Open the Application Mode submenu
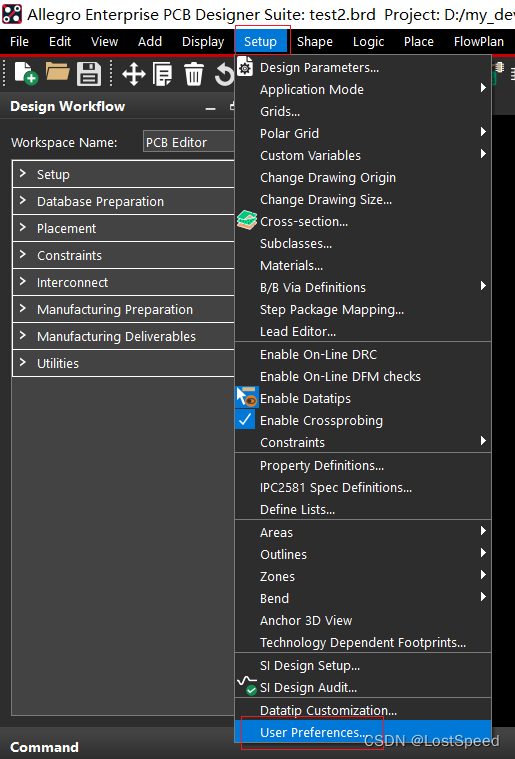 [x=363, y=90]
